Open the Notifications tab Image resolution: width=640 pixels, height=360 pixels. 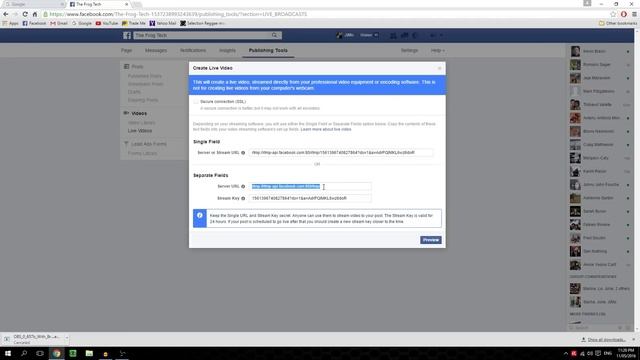(x=193, y=51)
